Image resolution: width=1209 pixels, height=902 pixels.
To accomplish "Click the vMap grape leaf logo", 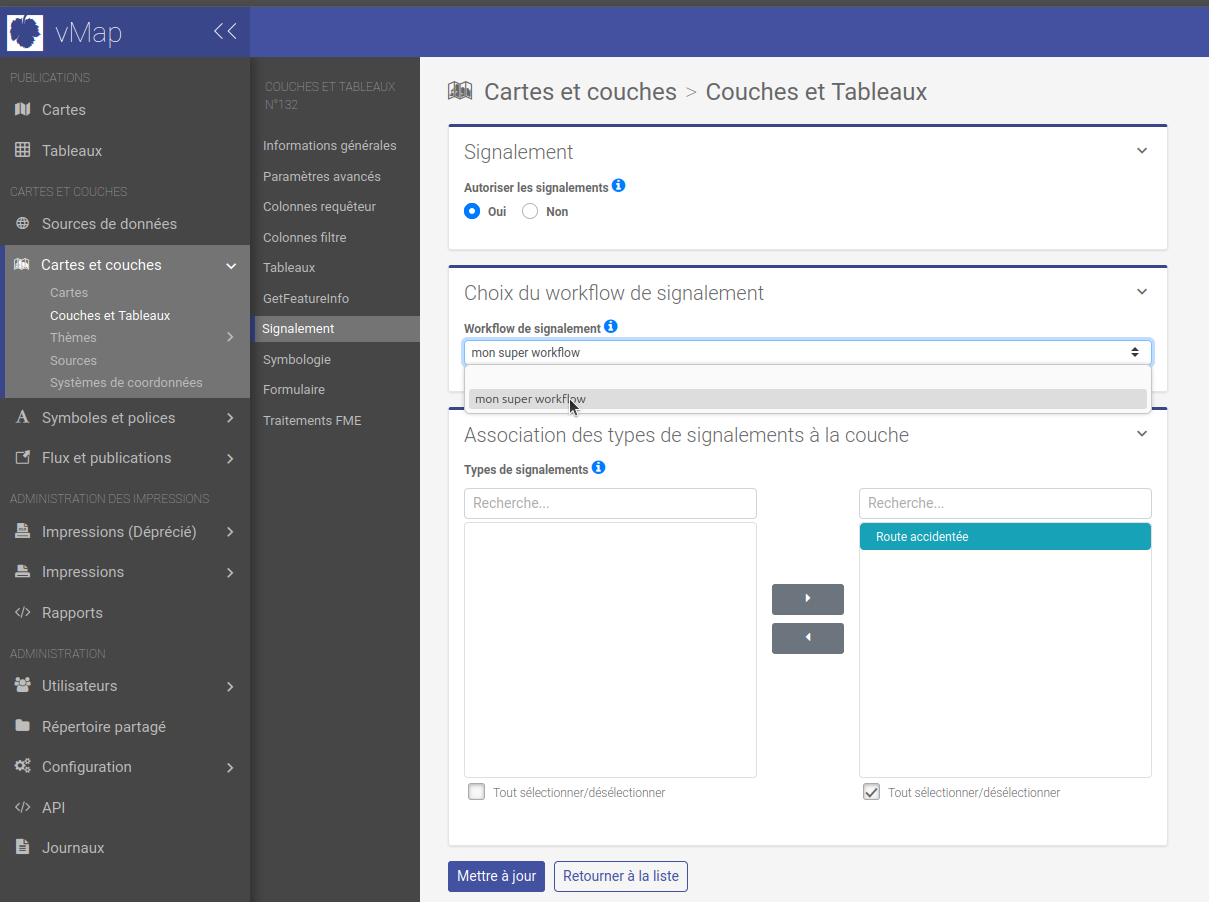I will coord(25,32).
